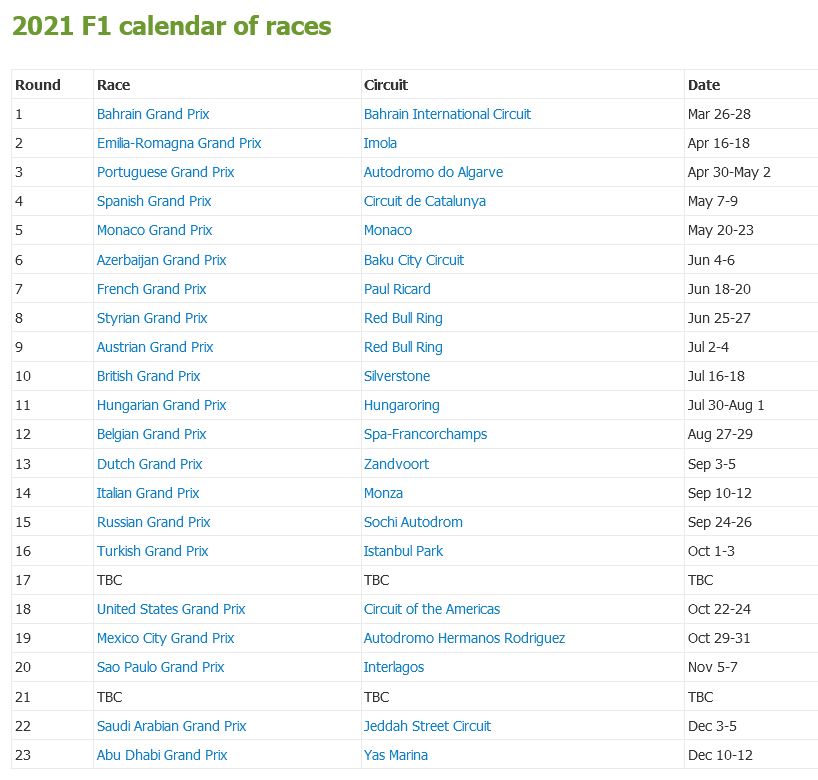This screenshot has width=818, height=780.
Task: Open the Yas Marina circuit link
Action: (396, 755)
